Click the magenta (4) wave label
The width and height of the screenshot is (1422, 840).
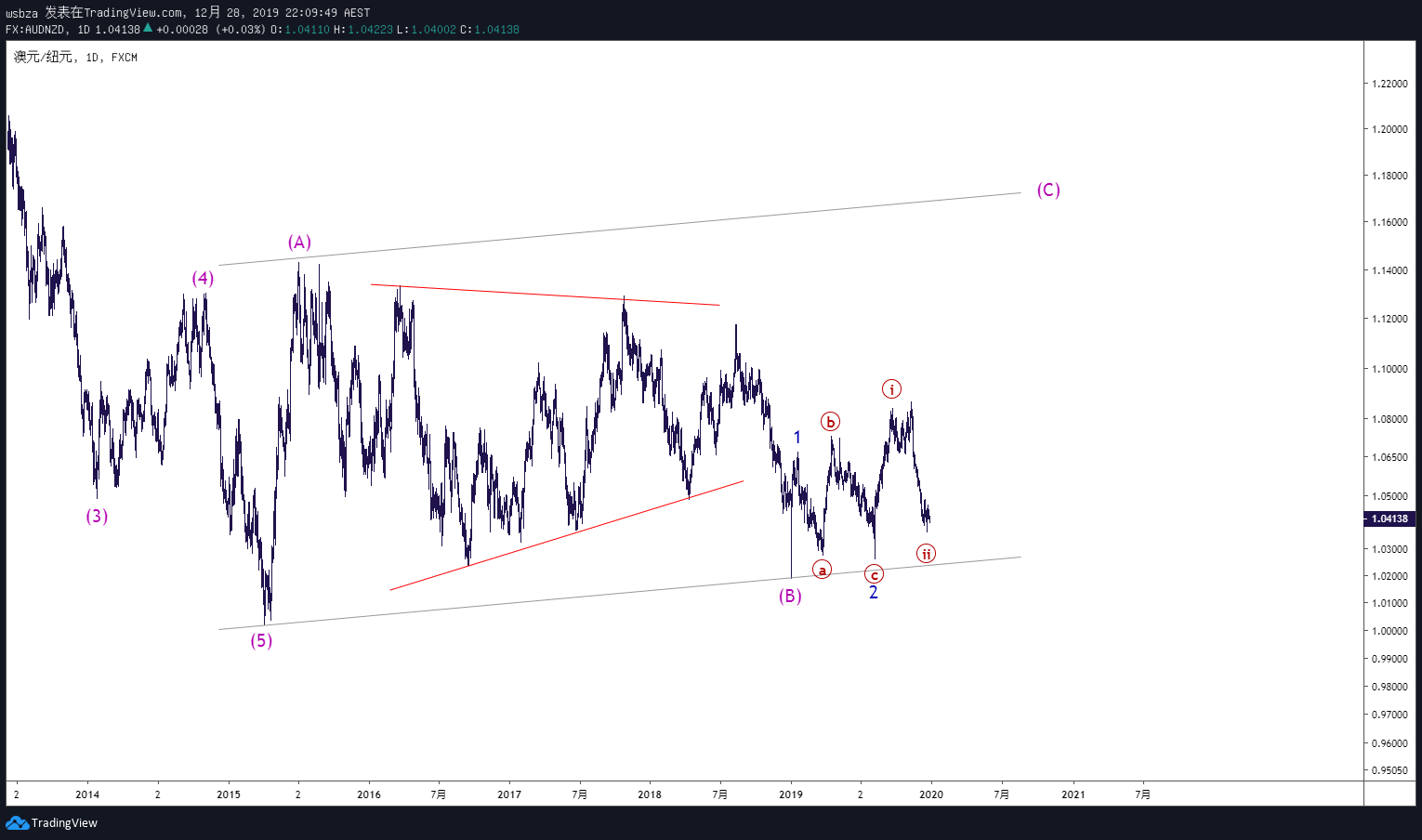[203, 278]
